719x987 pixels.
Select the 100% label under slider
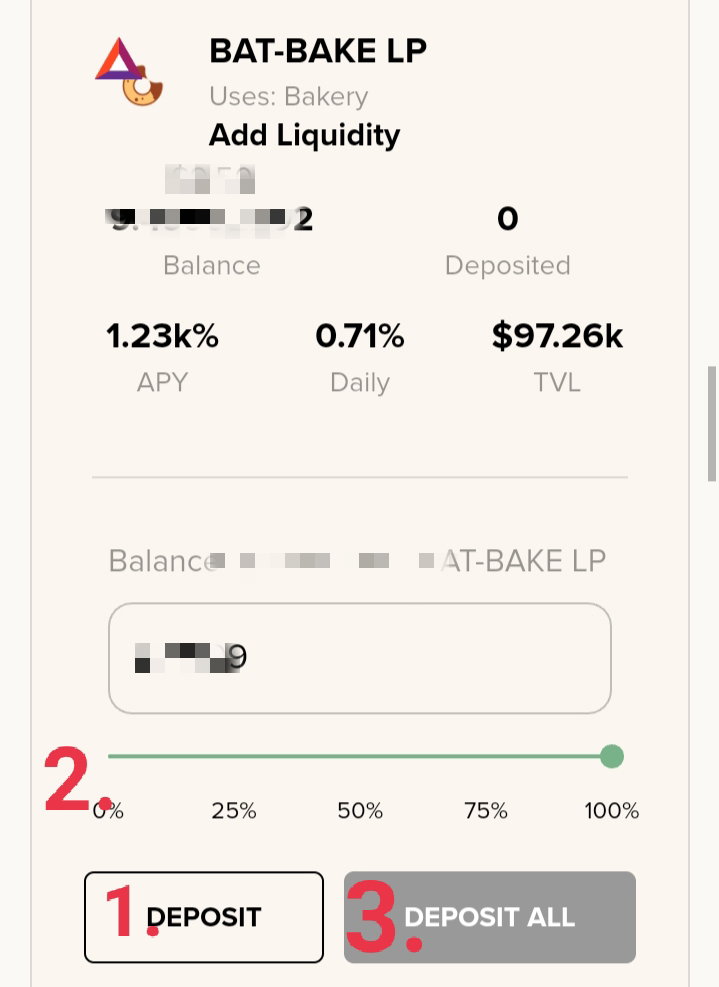point(611,810)
